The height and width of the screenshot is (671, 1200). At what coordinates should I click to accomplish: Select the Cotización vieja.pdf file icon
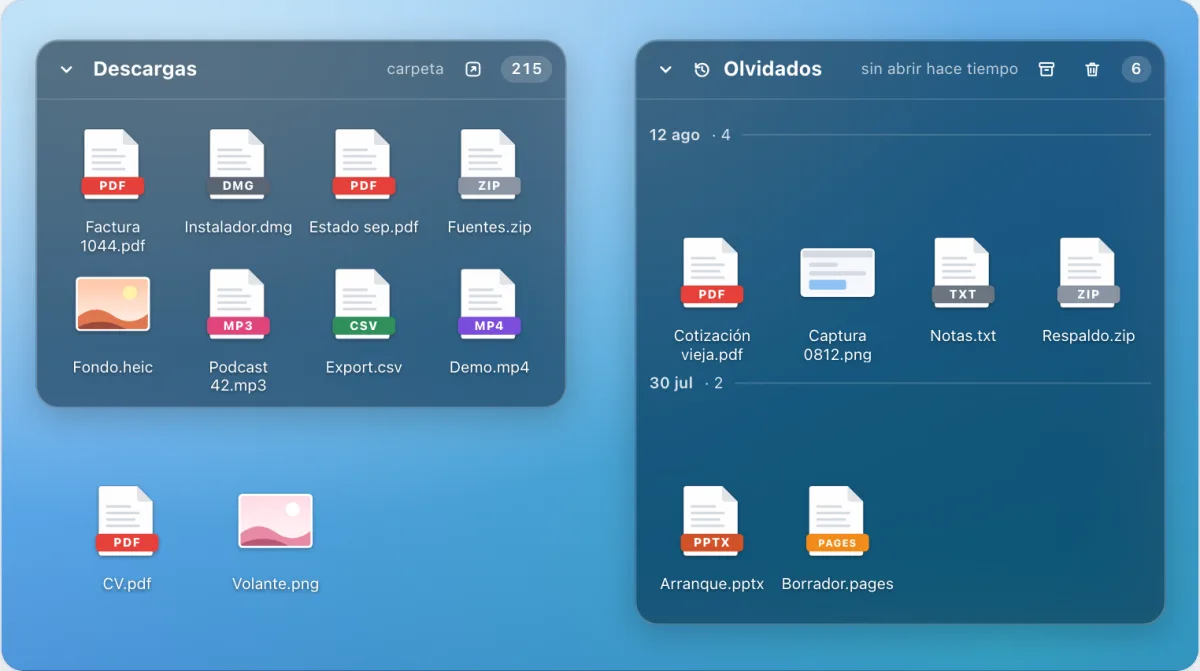[712, 274]
